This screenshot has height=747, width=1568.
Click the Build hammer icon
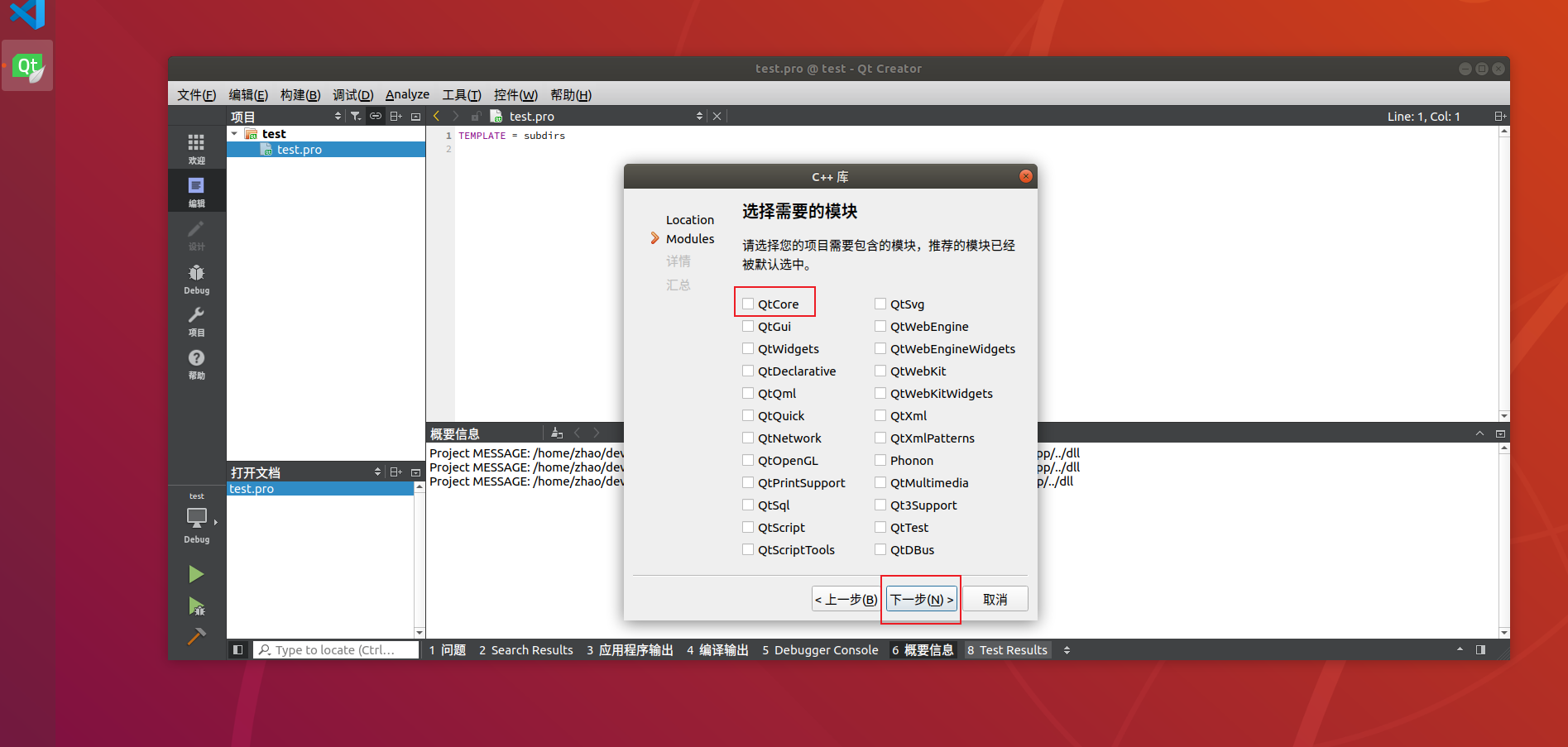point(196,636)
